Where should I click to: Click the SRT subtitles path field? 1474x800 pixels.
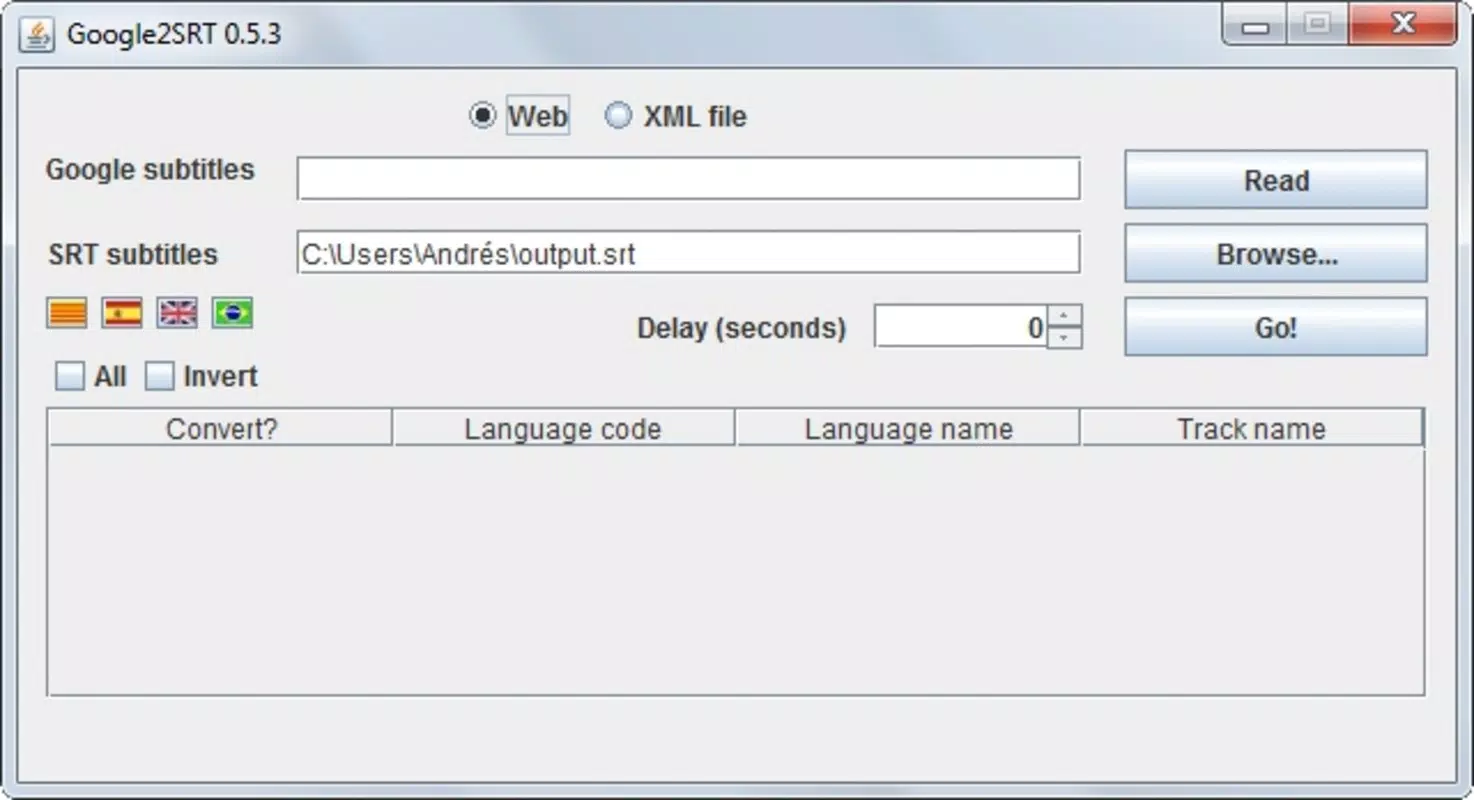688,253
